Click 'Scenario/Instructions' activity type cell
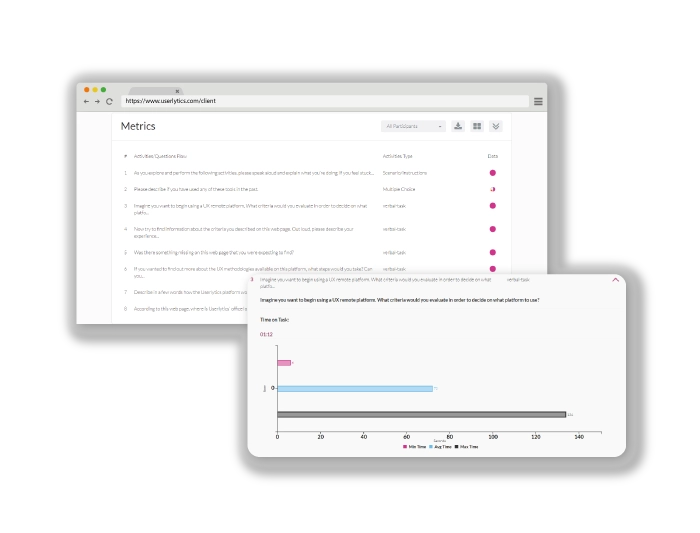Viewport: 700px width, 533px height. (x=404, y=173)
